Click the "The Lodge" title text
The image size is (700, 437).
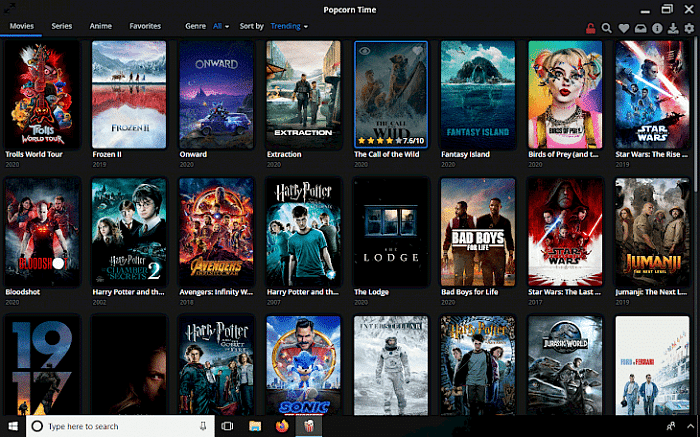[x=371, y=292]
